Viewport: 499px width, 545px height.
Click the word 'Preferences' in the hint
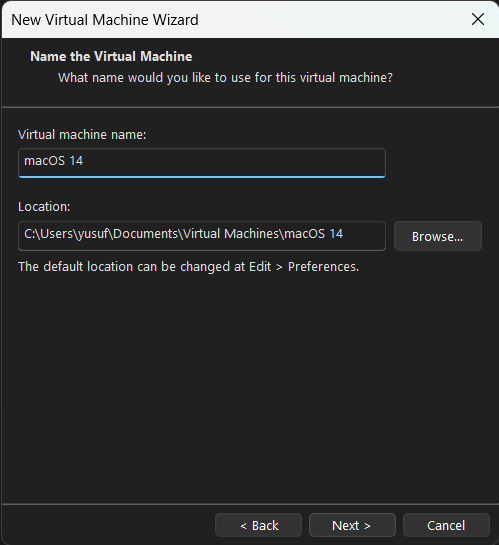click(x=323, y=267)
